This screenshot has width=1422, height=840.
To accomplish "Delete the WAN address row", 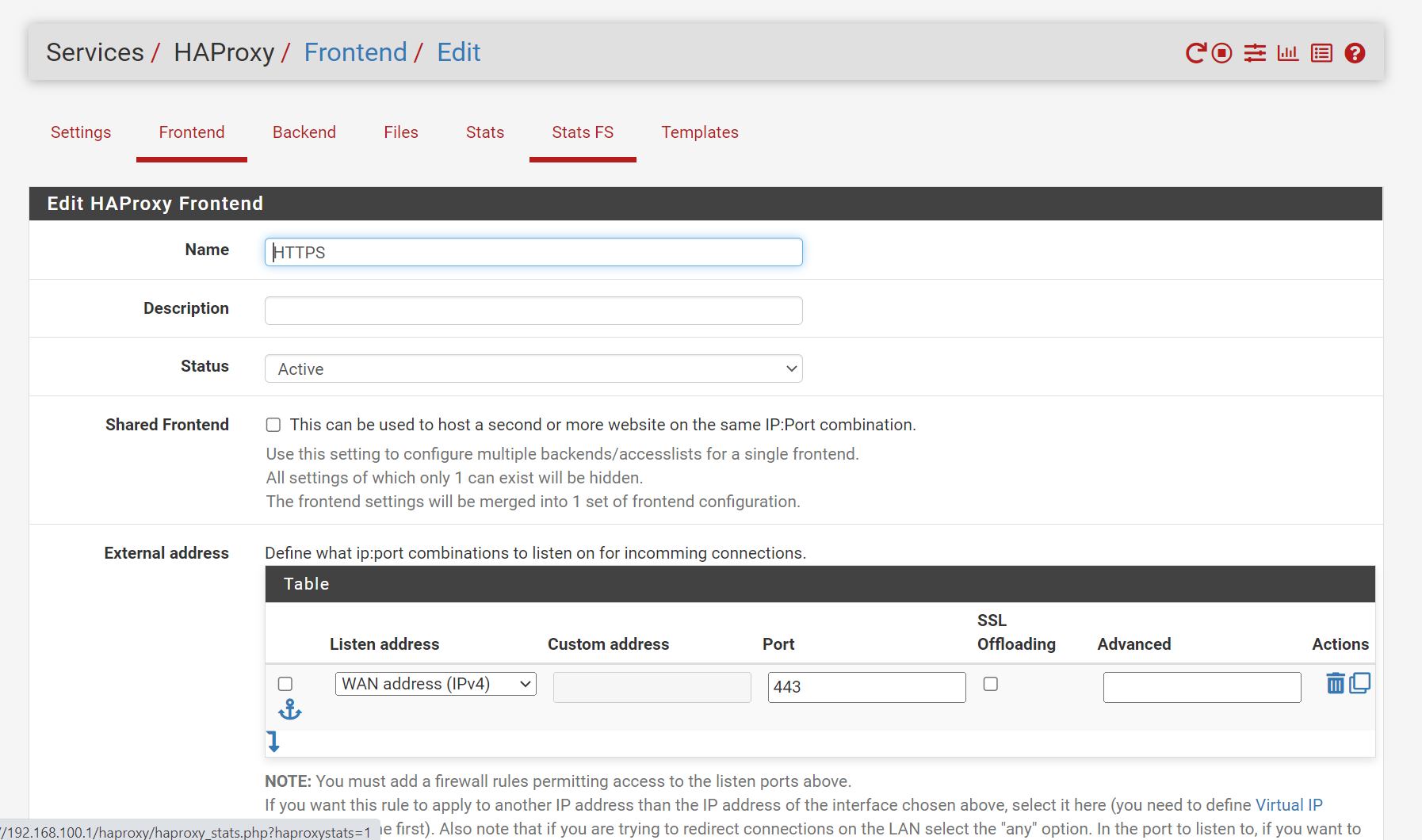I will click(1336, 683).
